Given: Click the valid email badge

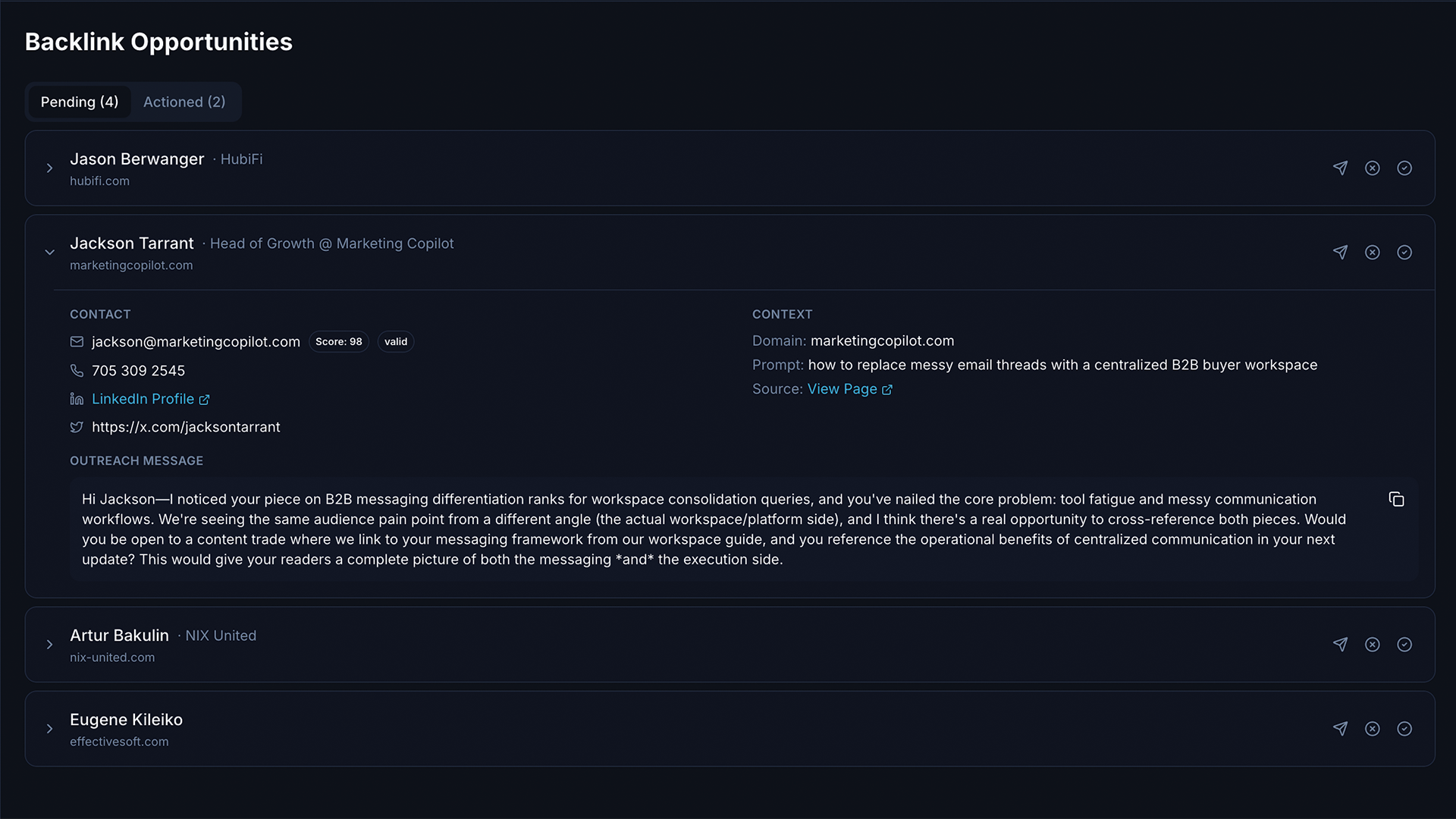Looking at the screenshot, I should point(396,342).
